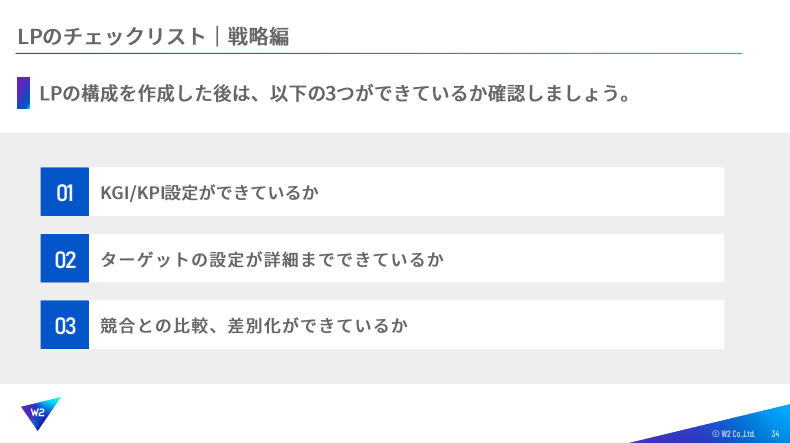Select KGI/KPI設定ができているか row

point(382,192)
